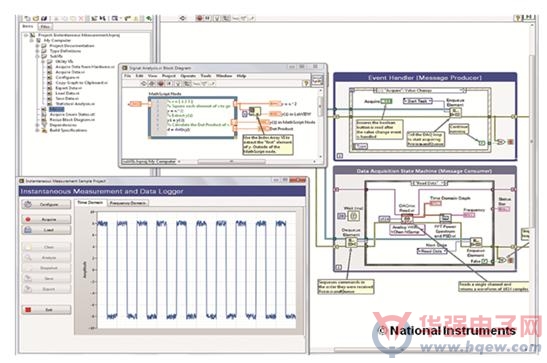Click Configure button on front panel
The image size is (547, 363).
tap(46, 204)
